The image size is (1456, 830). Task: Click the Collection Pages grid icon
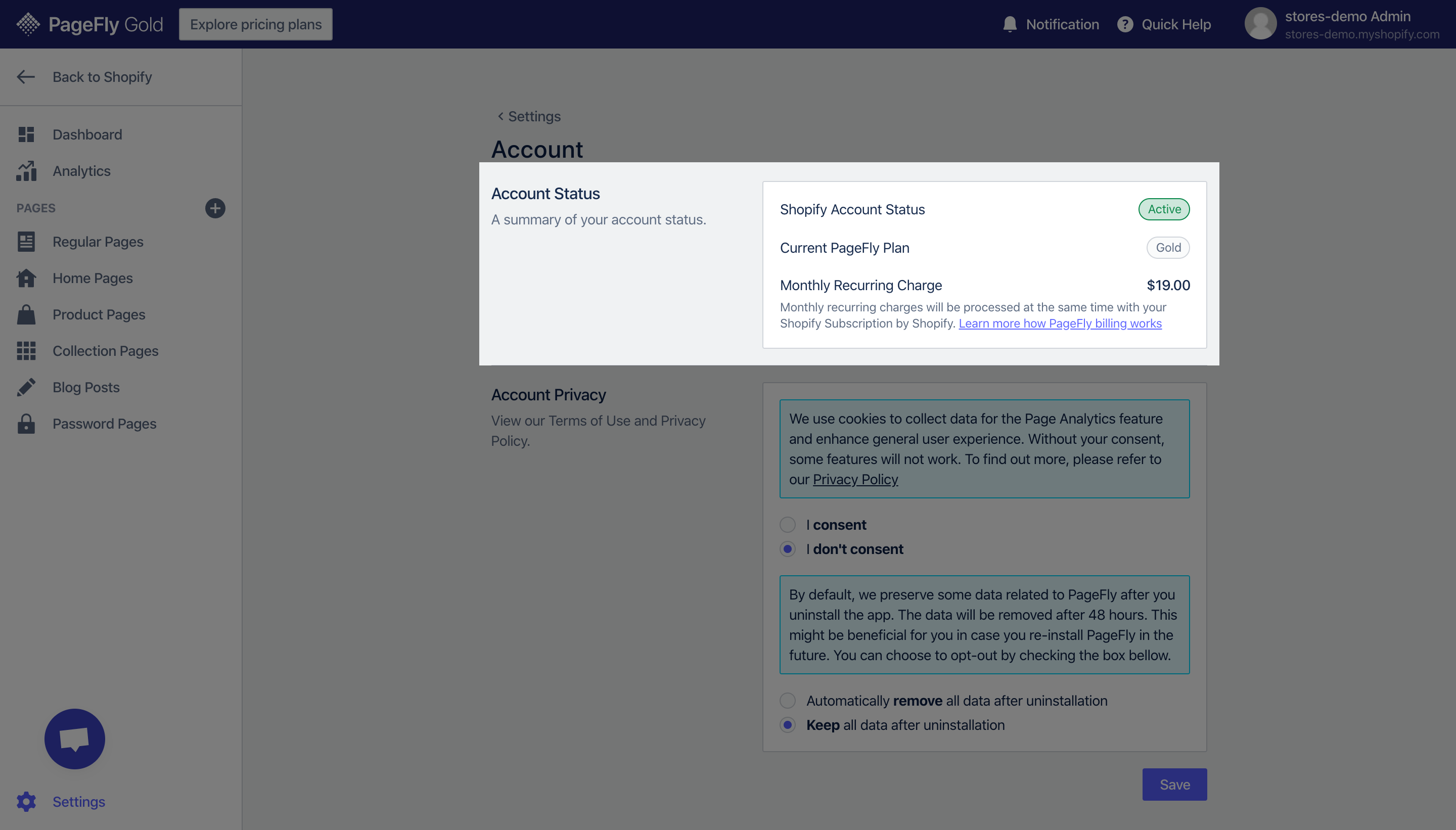[x=26, y=351]
